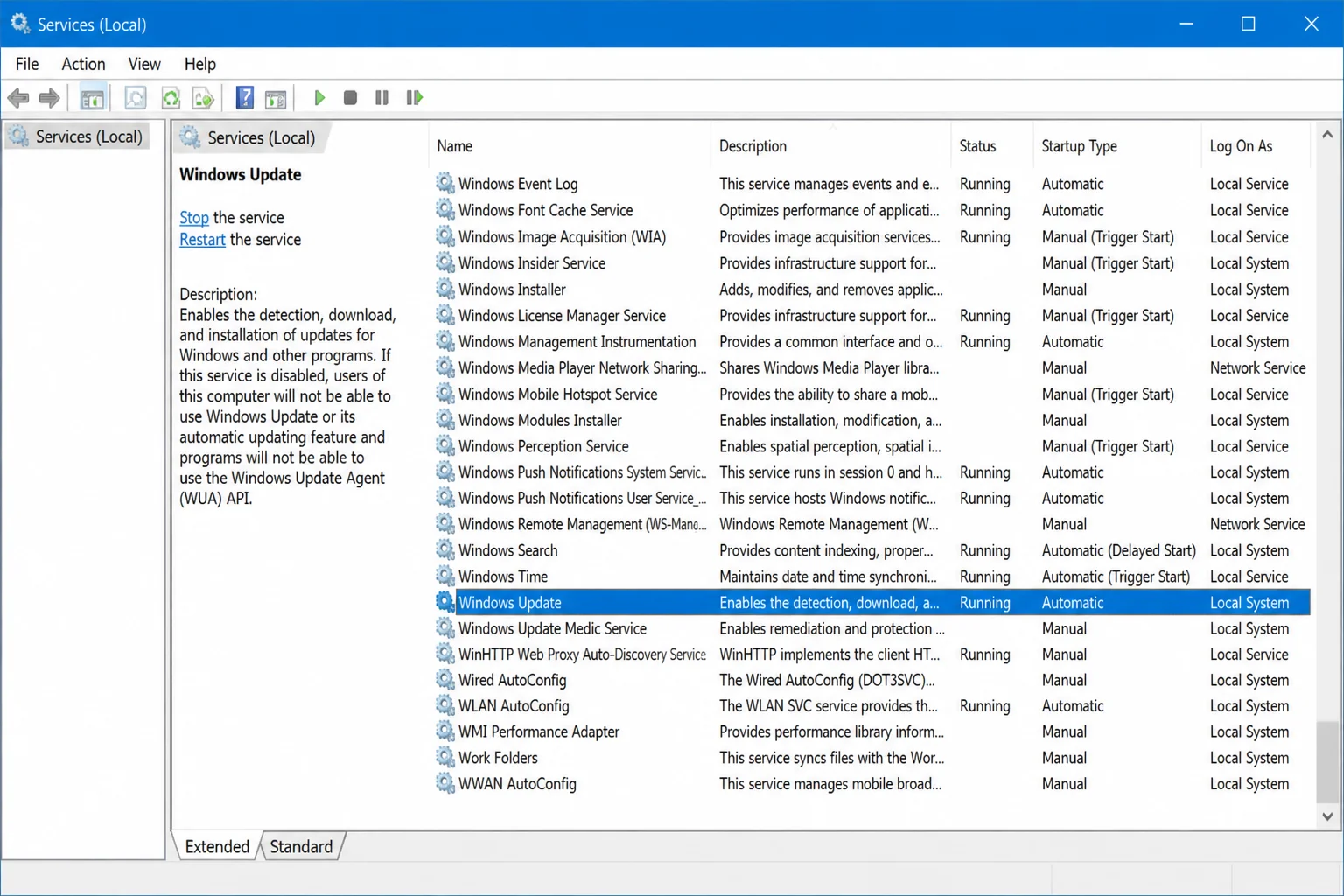
Task: Click the gear icon beside WLAN AutoConfig
Action: click(x=445, y=705)
